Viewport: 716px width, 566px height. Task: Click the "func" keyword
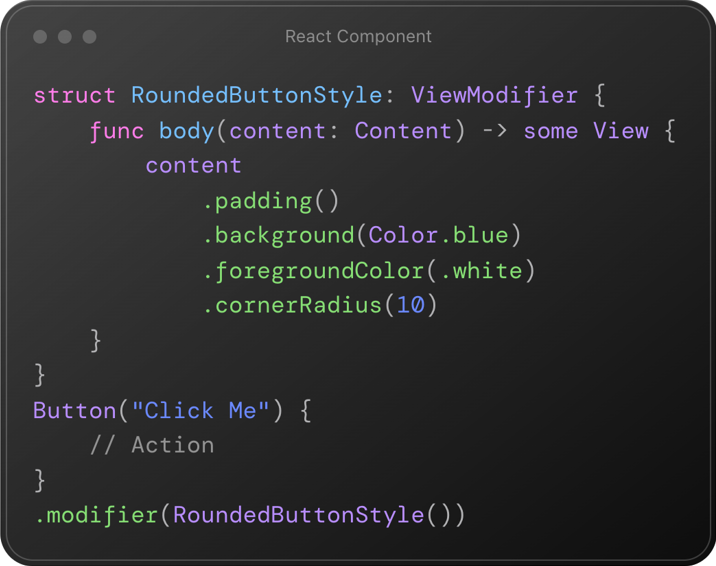point(117,131)
